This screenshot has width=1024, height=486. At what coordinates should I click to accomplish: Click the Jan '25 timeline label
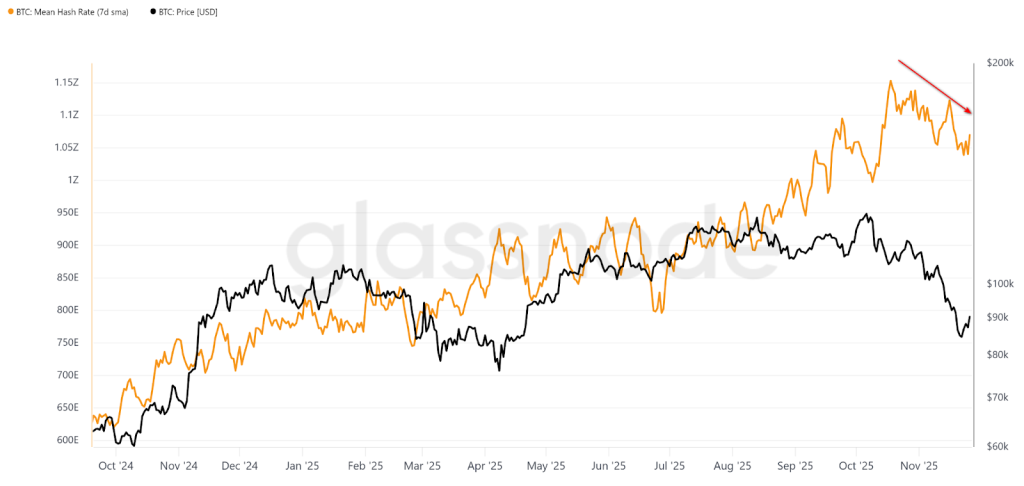tap(301, 466)
